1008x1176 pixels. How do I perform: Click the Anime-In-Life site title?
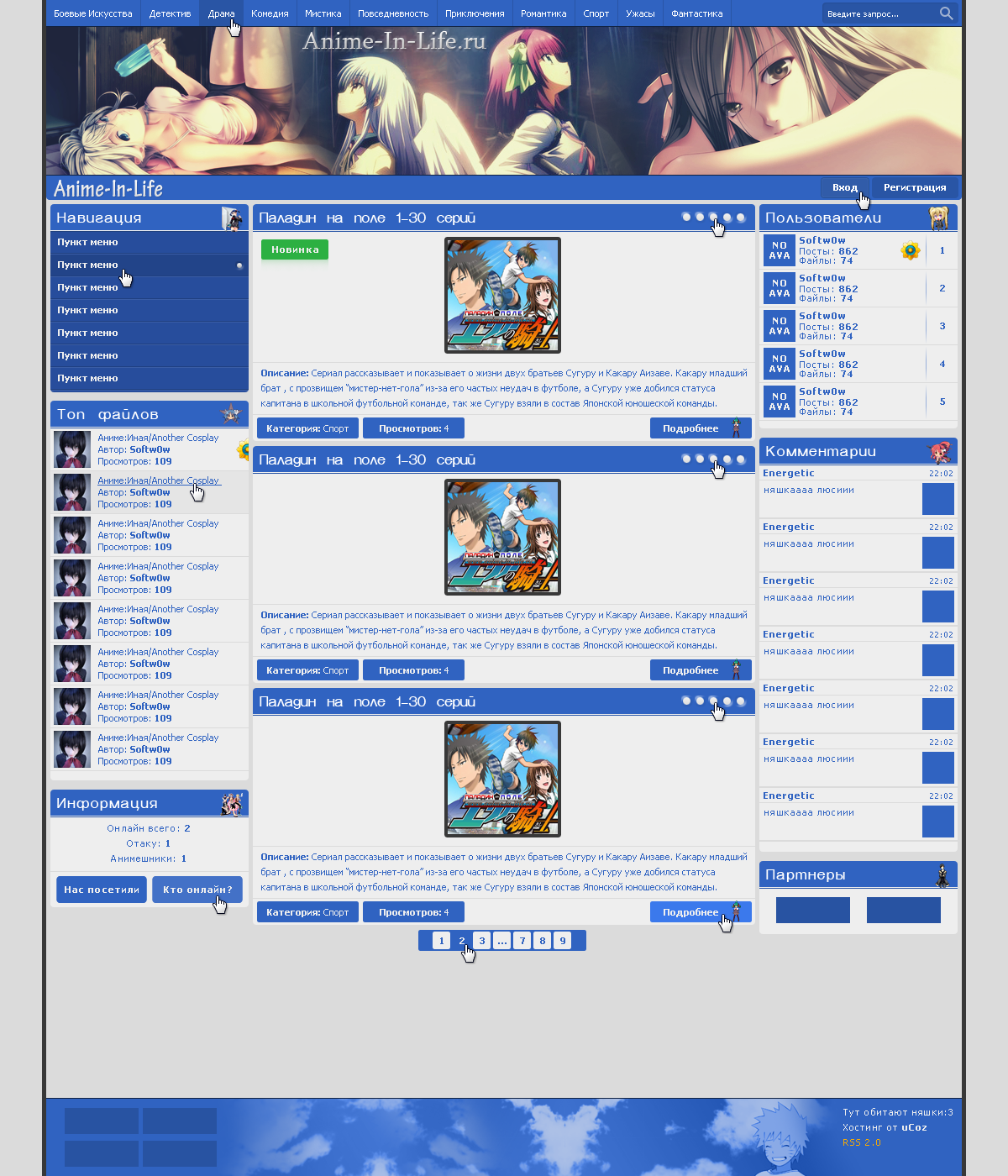point(108,188)
